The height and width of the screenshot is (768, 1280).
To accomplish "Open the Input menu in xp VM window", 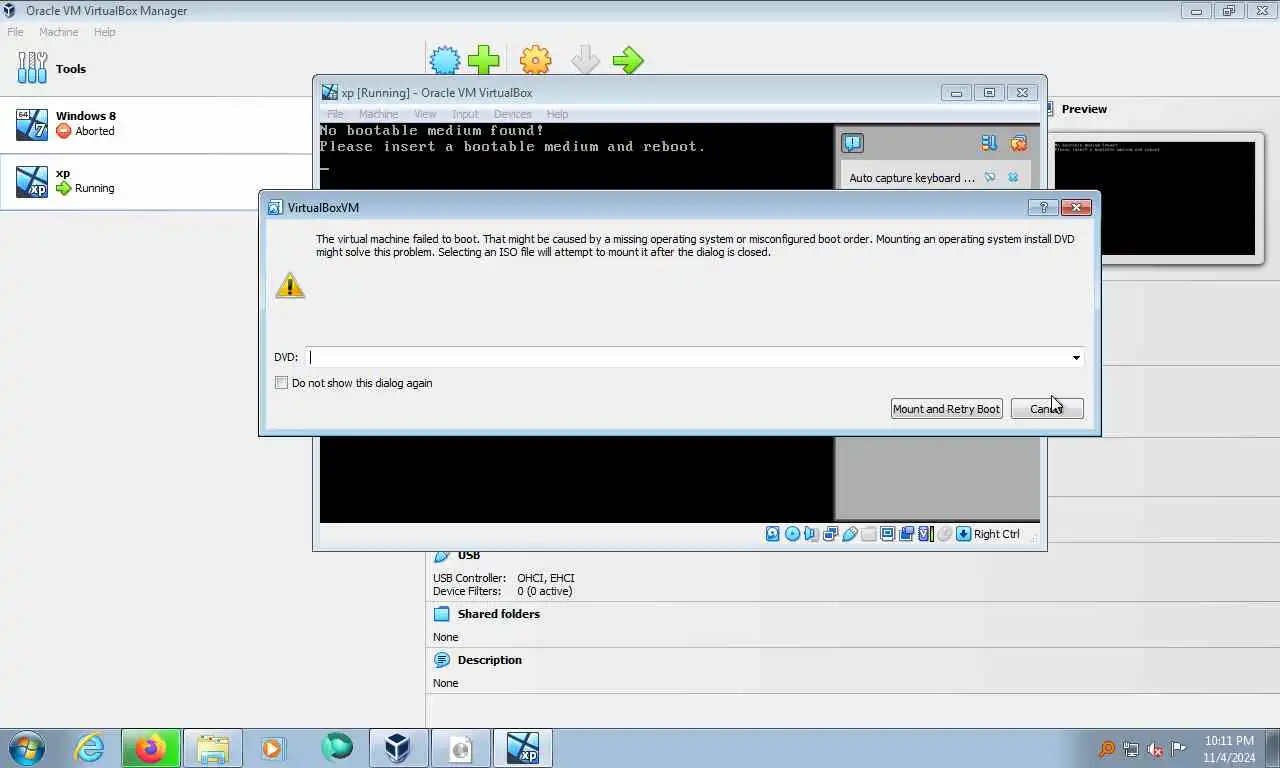I will pos(465,114).
